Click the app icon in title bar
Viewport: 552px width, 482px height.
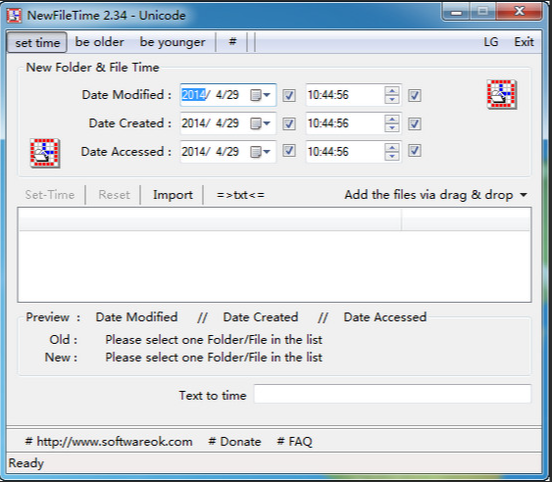[14, 15]
